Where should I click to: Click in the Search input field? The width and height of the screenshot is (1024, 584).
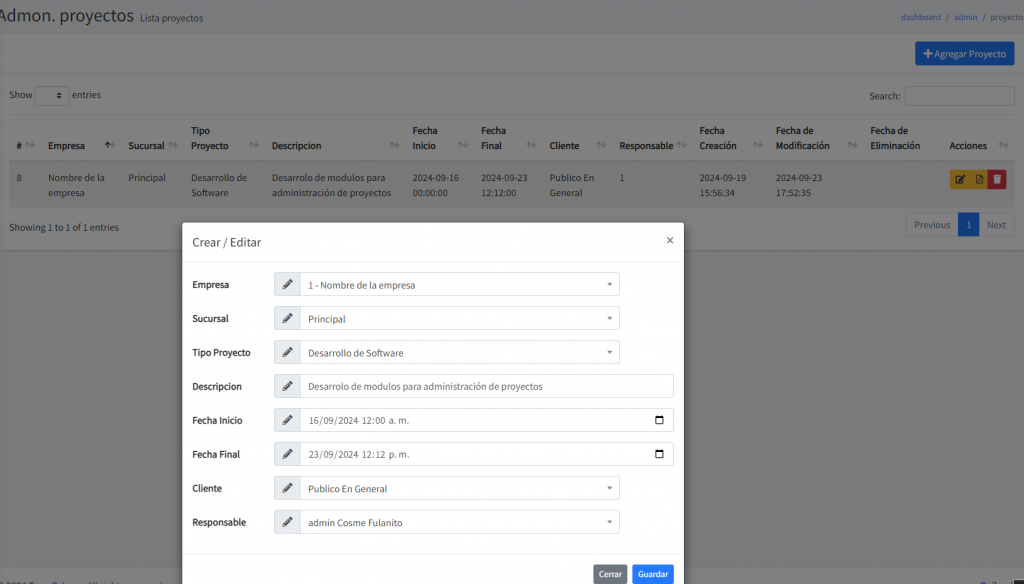(x=959, y=96)
